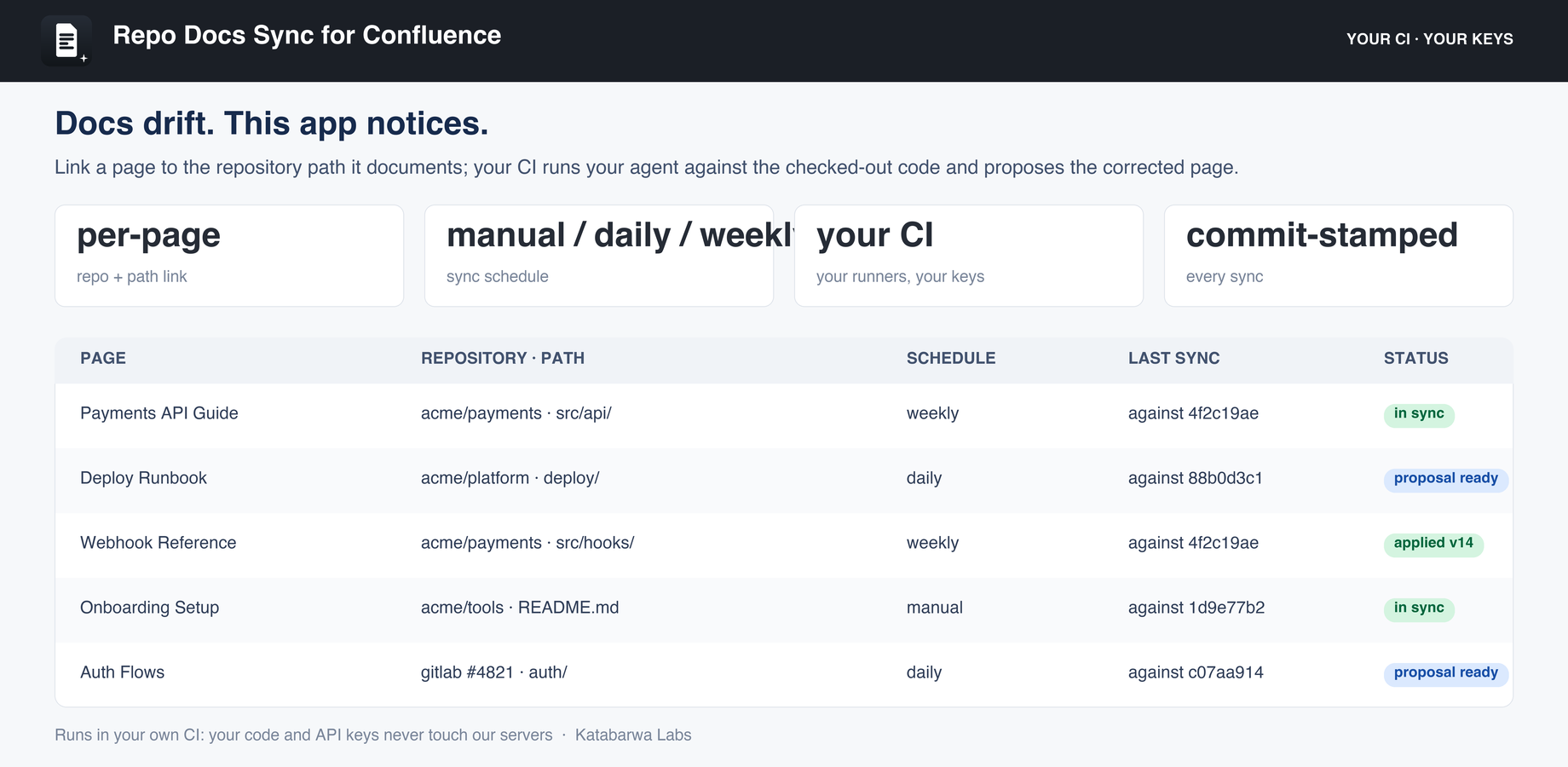1568x767 pixels.
Task: Click the REPOSITORY · PATH column header
Action: pyautogui.click(x=503, y=358)
